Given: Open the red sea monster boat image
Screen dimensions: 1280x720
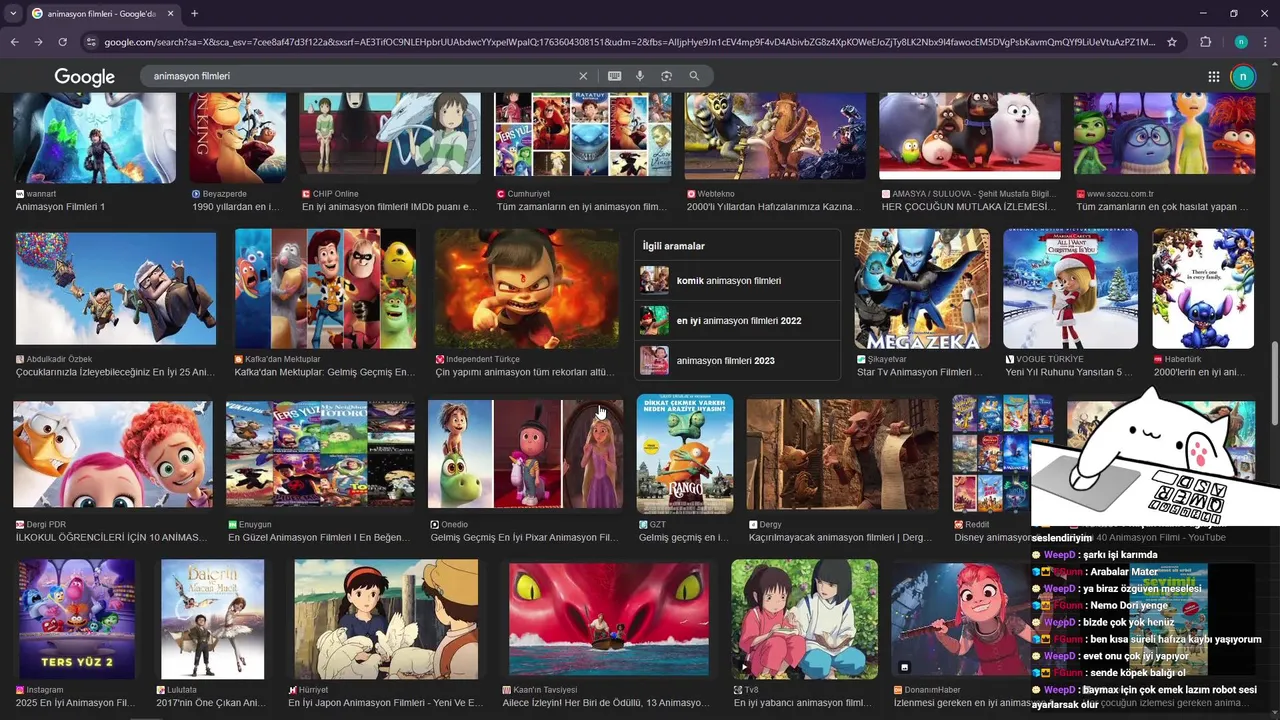Looking at the screenshot, I should (609, 618).
